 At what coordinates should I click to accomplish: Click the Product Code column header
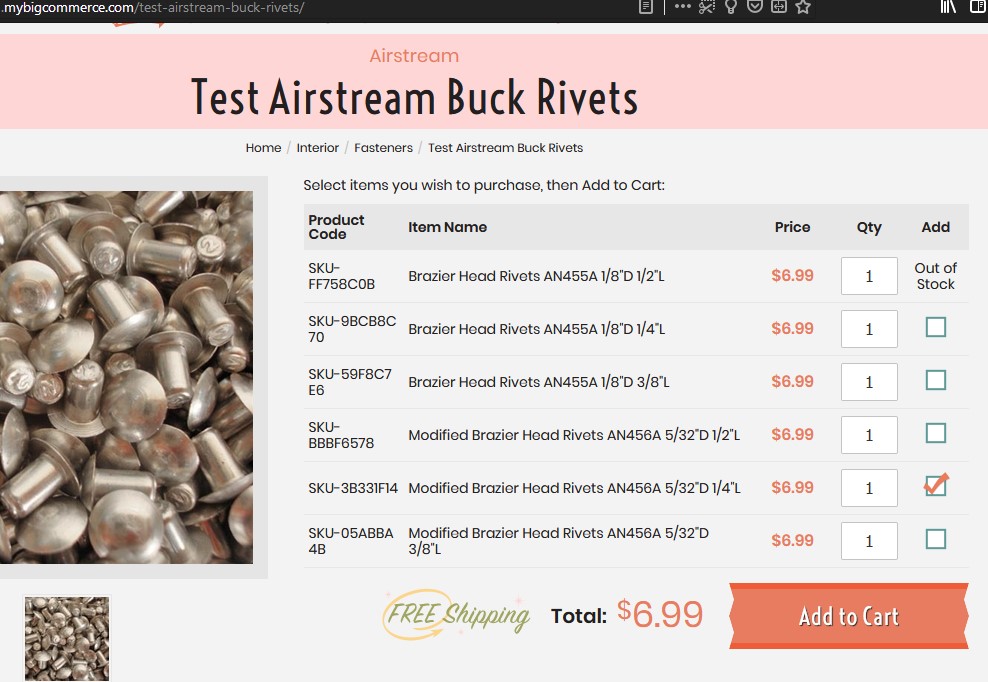click(x=336, y=227)
